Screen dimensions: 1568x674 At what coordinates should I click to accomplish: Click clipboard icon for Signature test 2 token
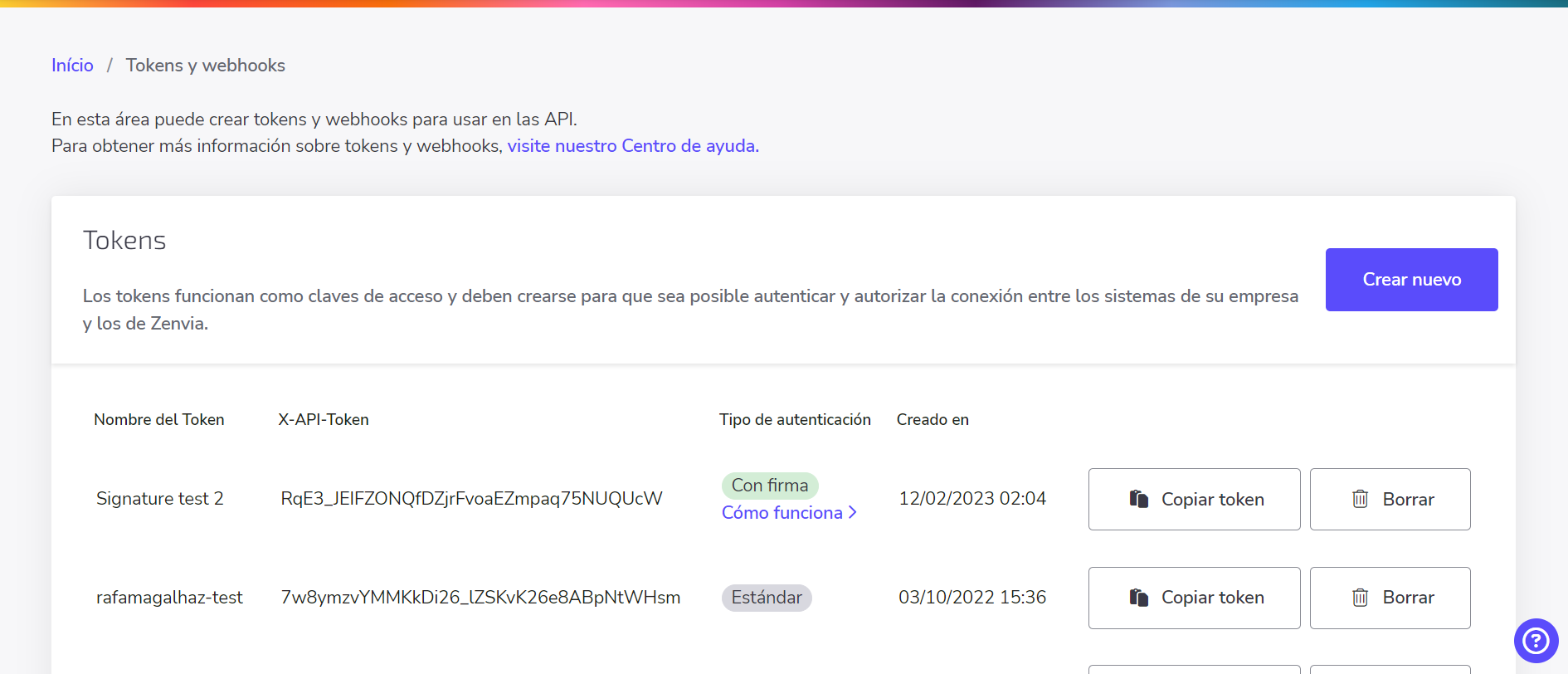[1139, 499]
